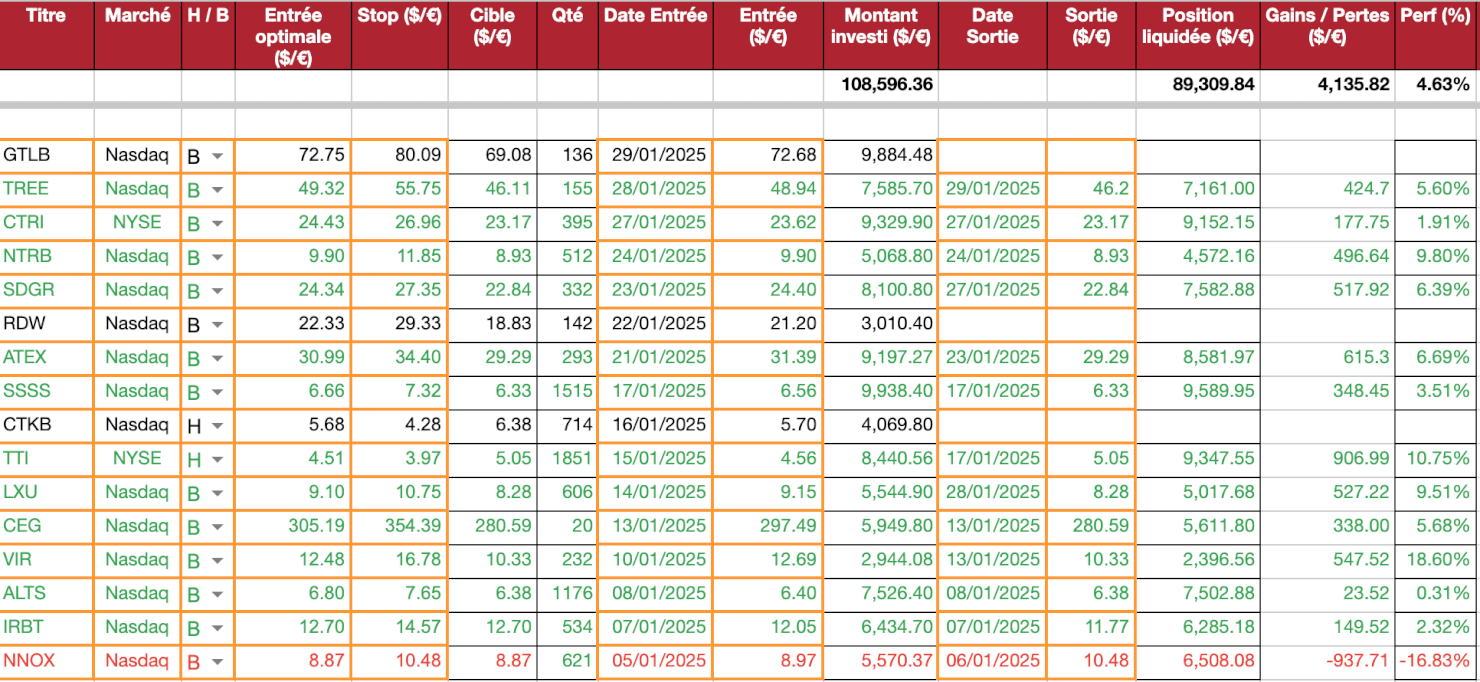Click TTI gain value 906.99
Screen dimensions: 1480x682
1327,459
